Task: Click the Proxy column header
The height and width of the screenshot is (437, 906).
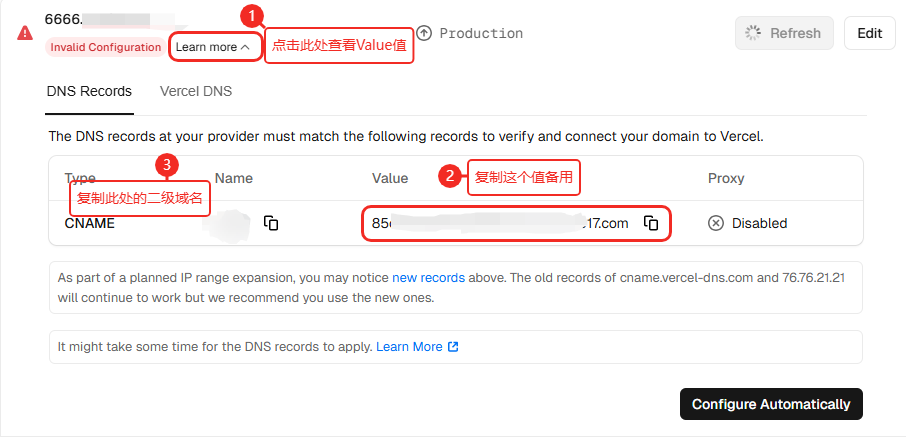Action: pyautogui.click(x=726, y=178)
